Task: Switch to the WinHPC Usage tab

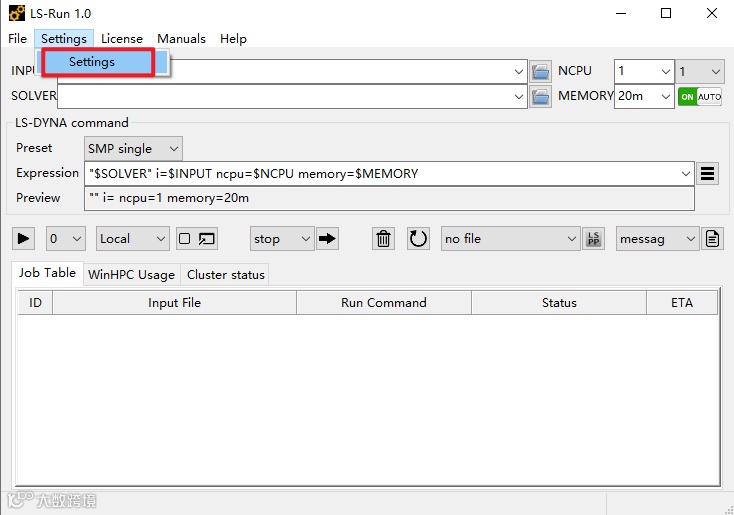Action: [132, 275]
